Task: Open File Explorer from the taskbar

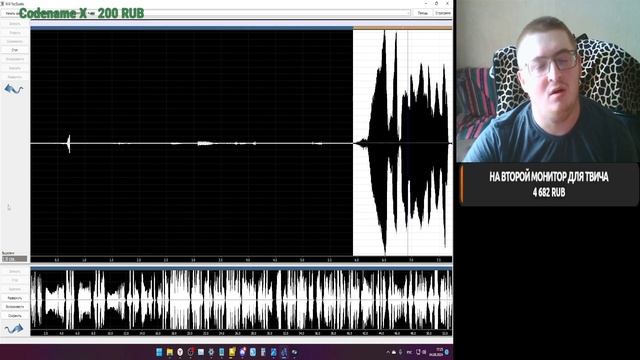Action: point(169,352)
